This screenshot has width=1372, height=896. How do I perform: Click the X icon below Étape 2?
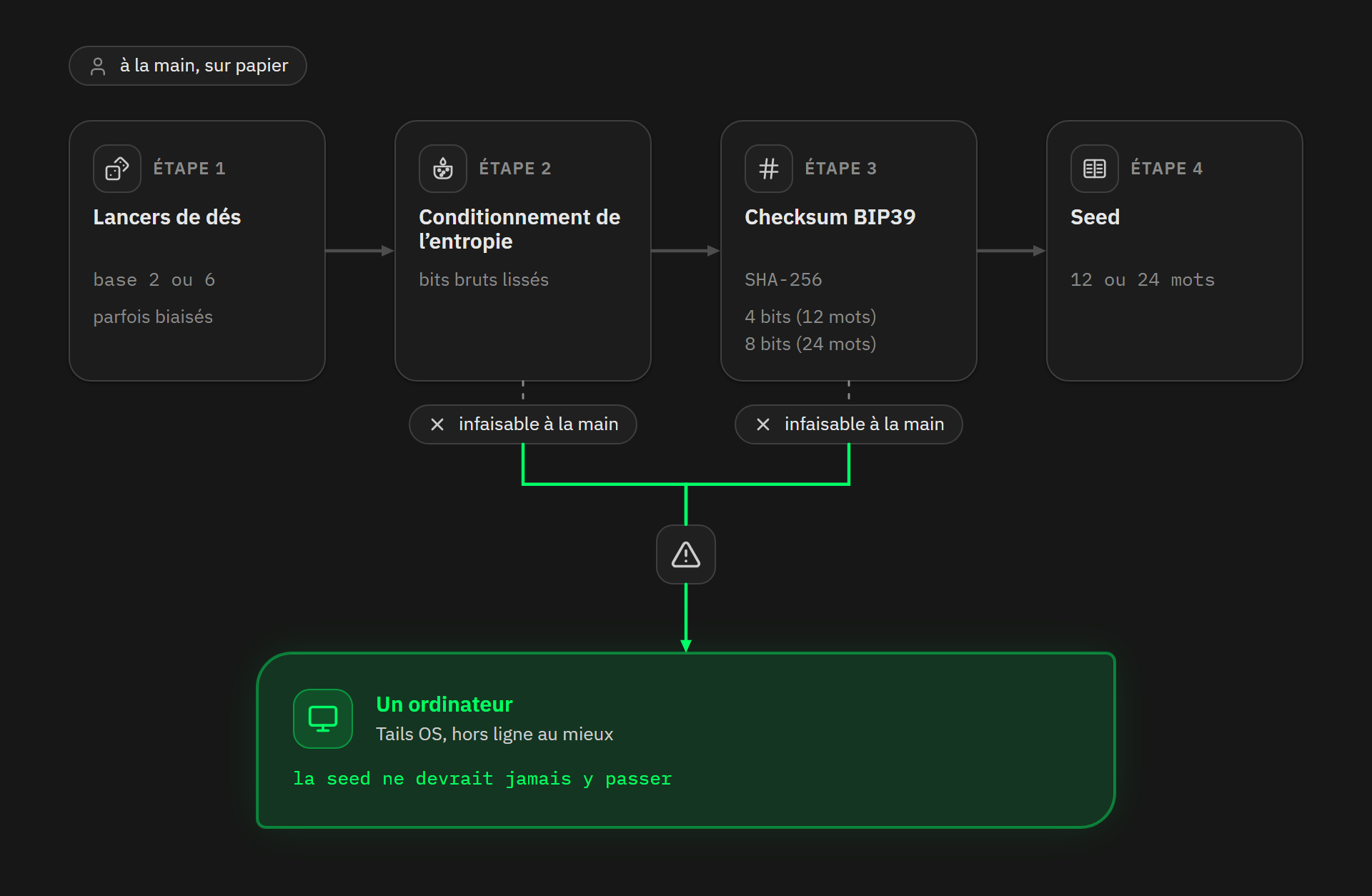pyautogui.click(x=437, y=424)
